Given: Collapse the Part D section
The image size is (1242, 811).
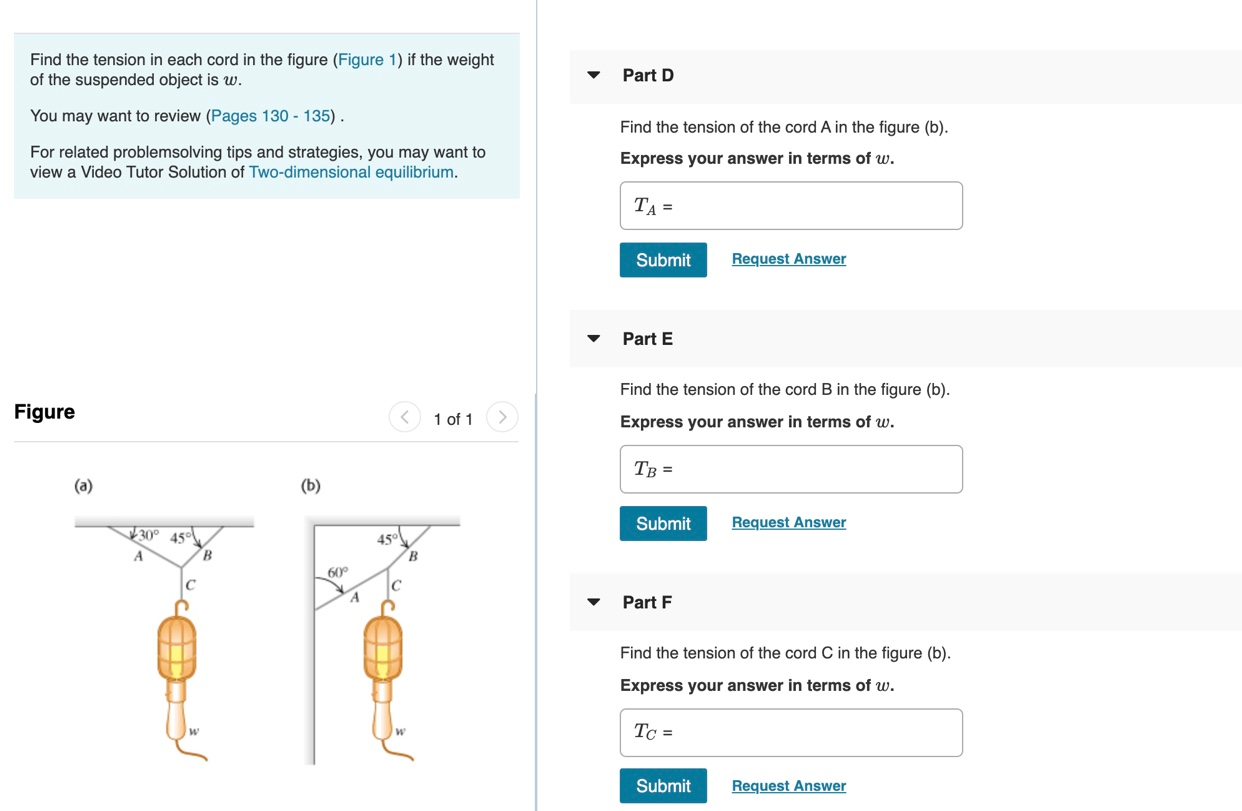Looking at the screenshot, I should point(593,75).
